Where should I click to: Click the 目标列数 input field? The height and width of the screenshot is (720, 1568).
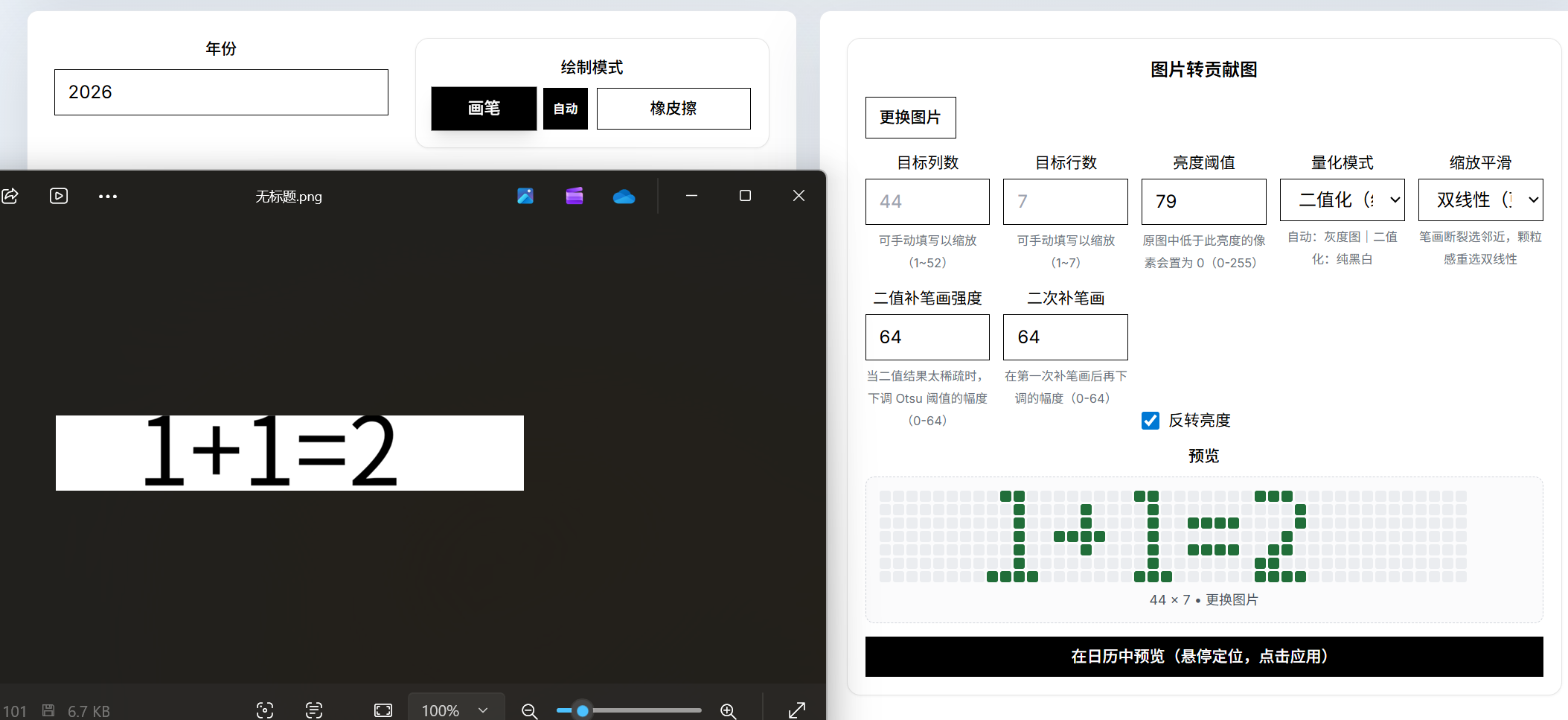click(x=927, y=202)
